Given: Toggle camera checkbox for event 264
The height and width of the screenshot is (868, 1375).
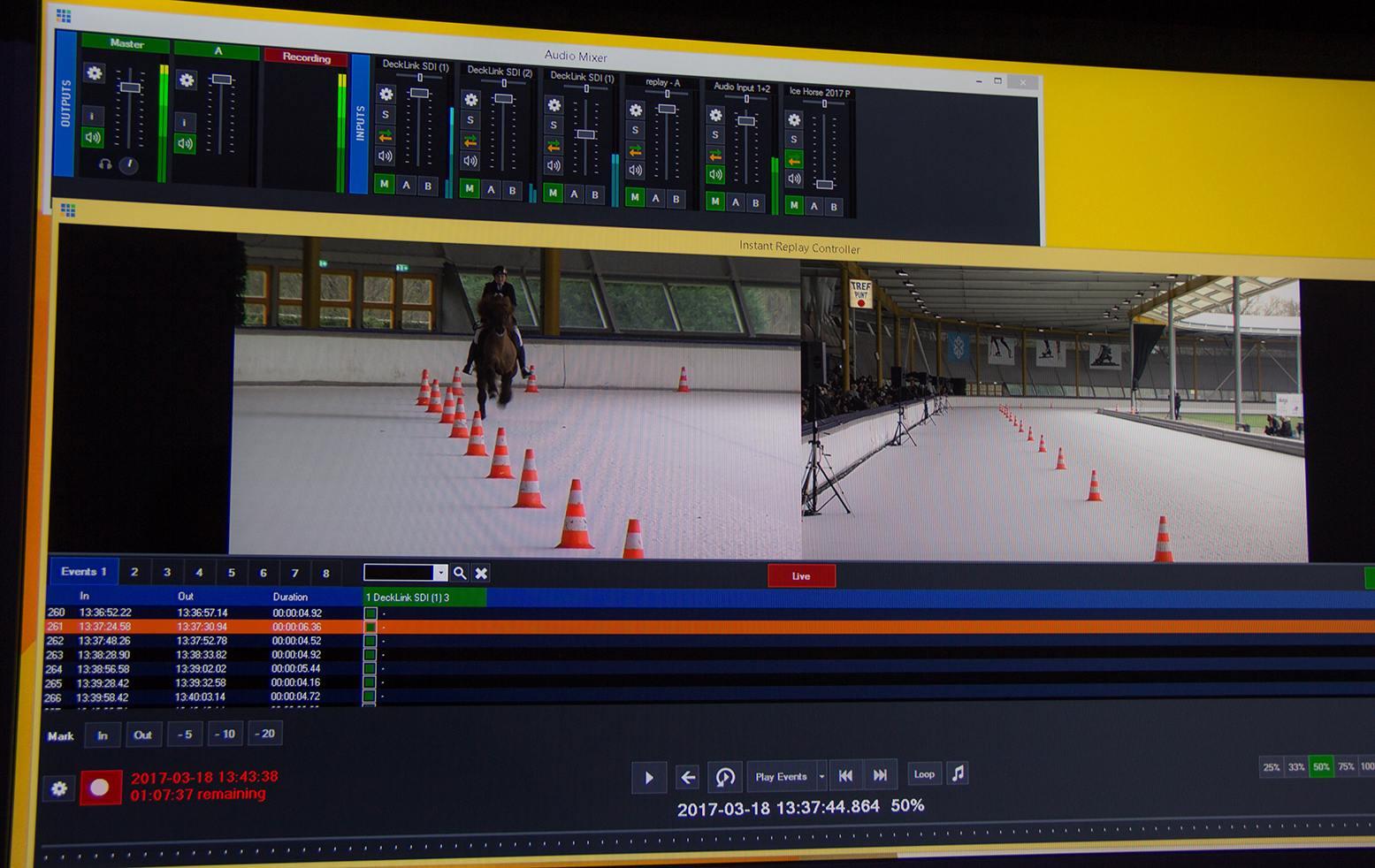Looking at the screenshot, I should coord(370,669).
